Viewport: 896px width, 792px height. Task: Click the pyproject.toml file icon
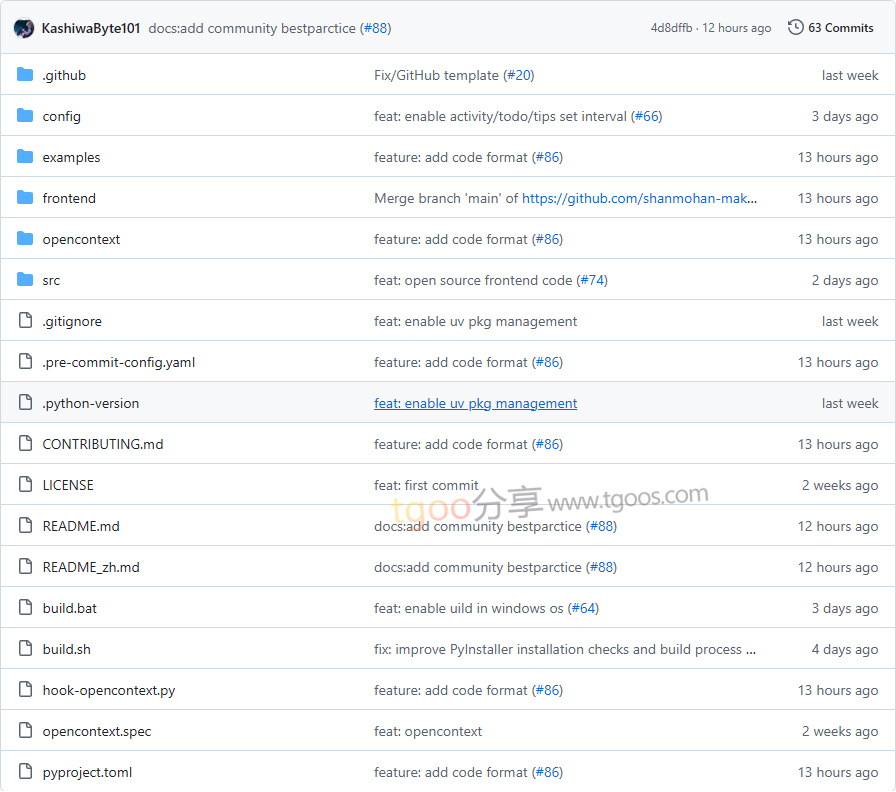pyautogui.click(x=25, y=772)
